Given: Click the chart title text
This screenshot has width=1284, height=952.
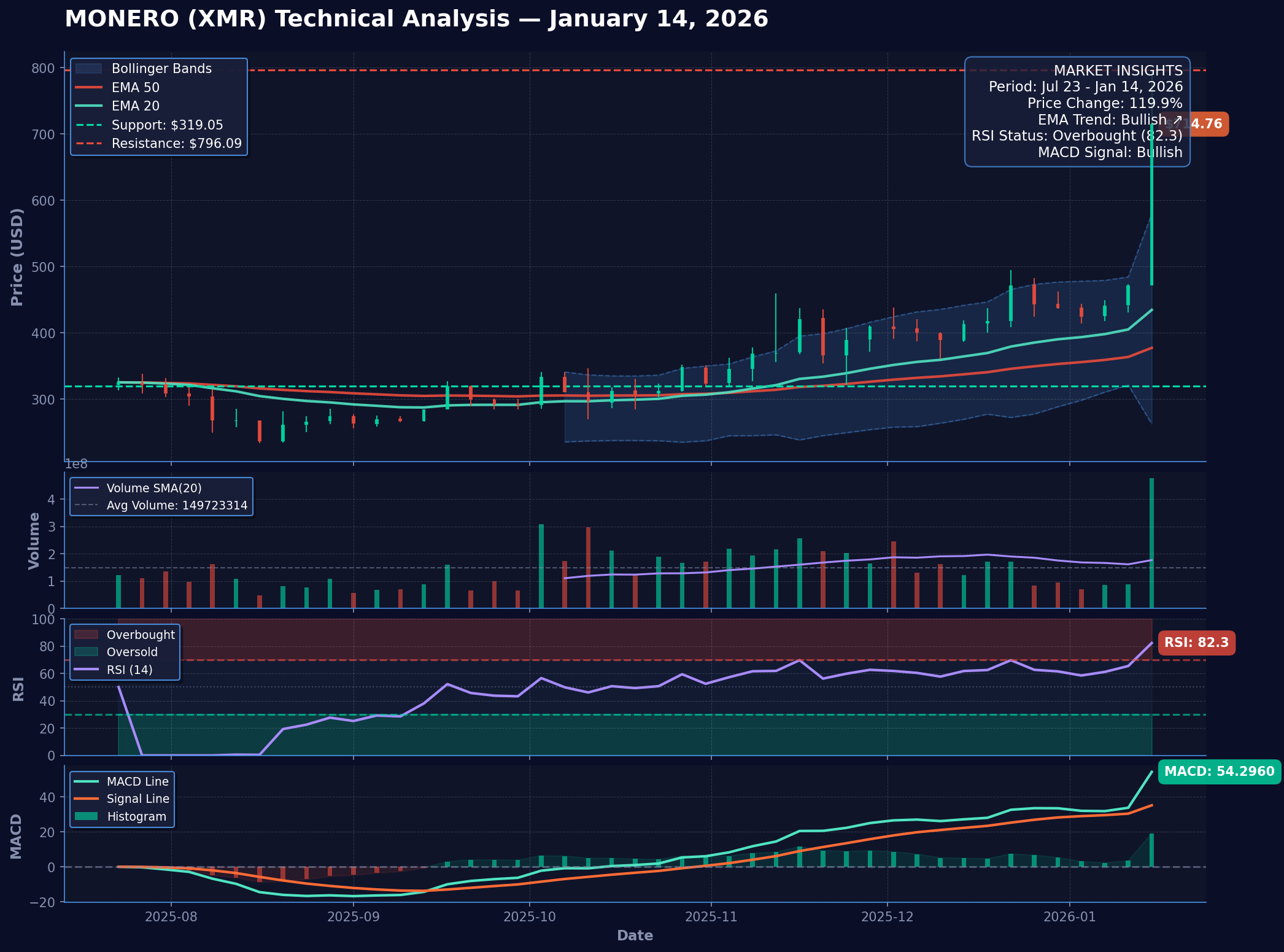Looking at the screenshot, I should (x=416, y=19).
